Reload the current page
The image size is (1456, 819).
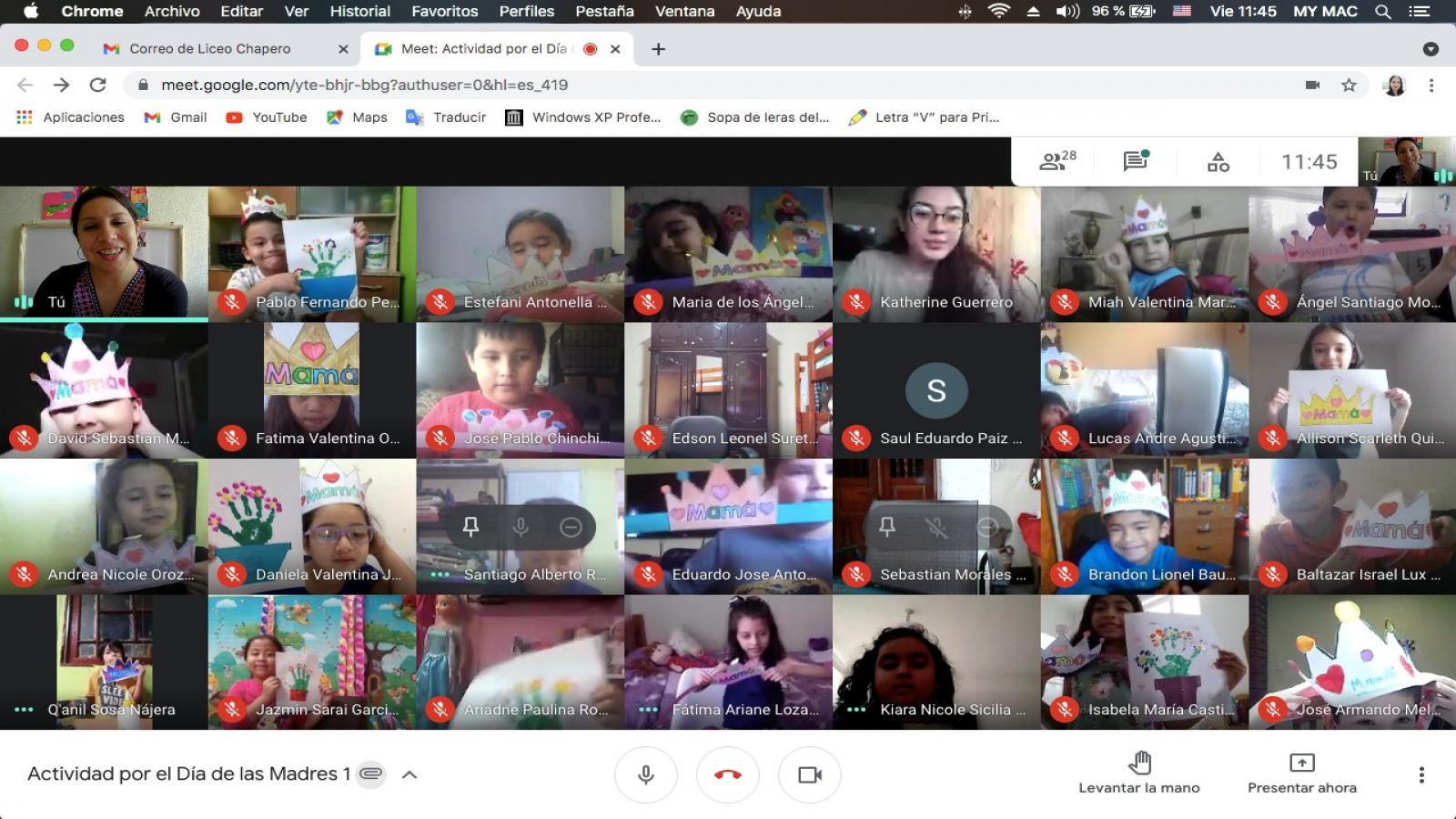click(97, 85)
